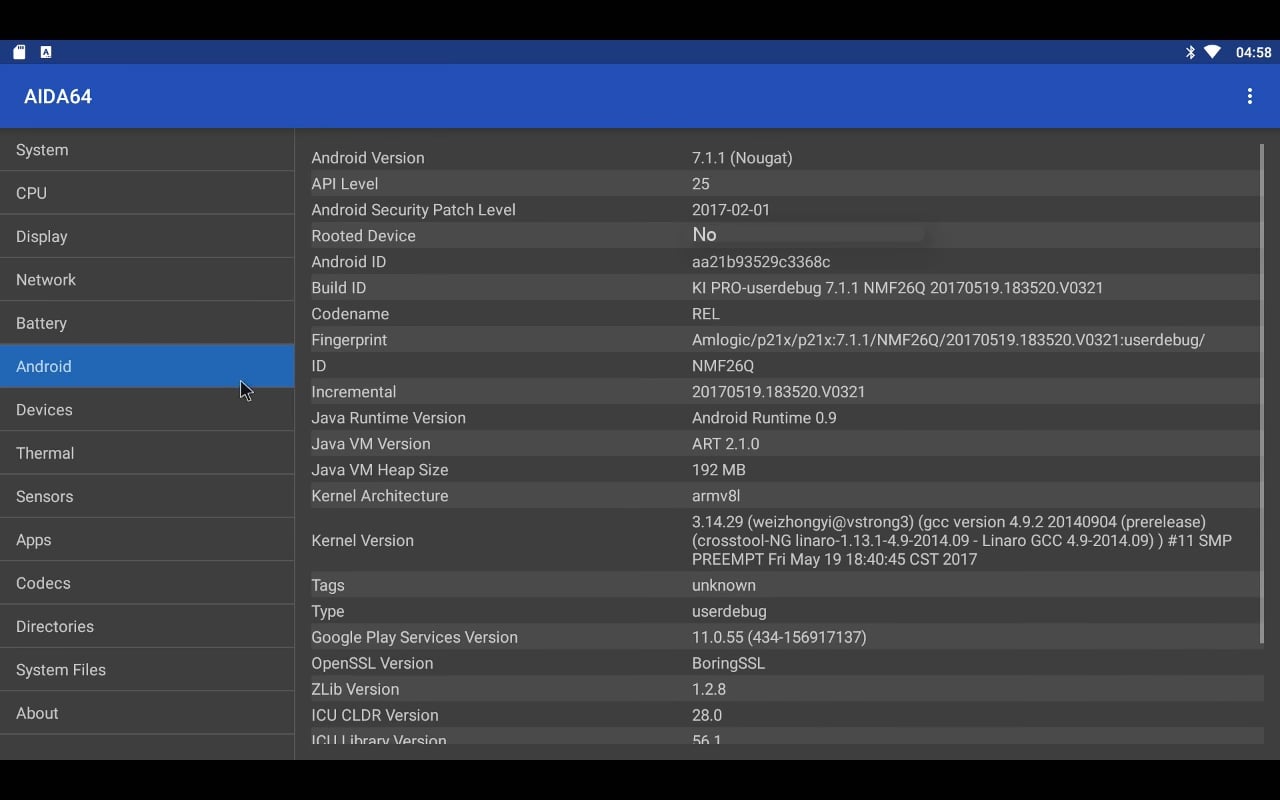This screenshot has width=1280, height=800.
Task: Select the Android Version row label
Action: (368, 158)
